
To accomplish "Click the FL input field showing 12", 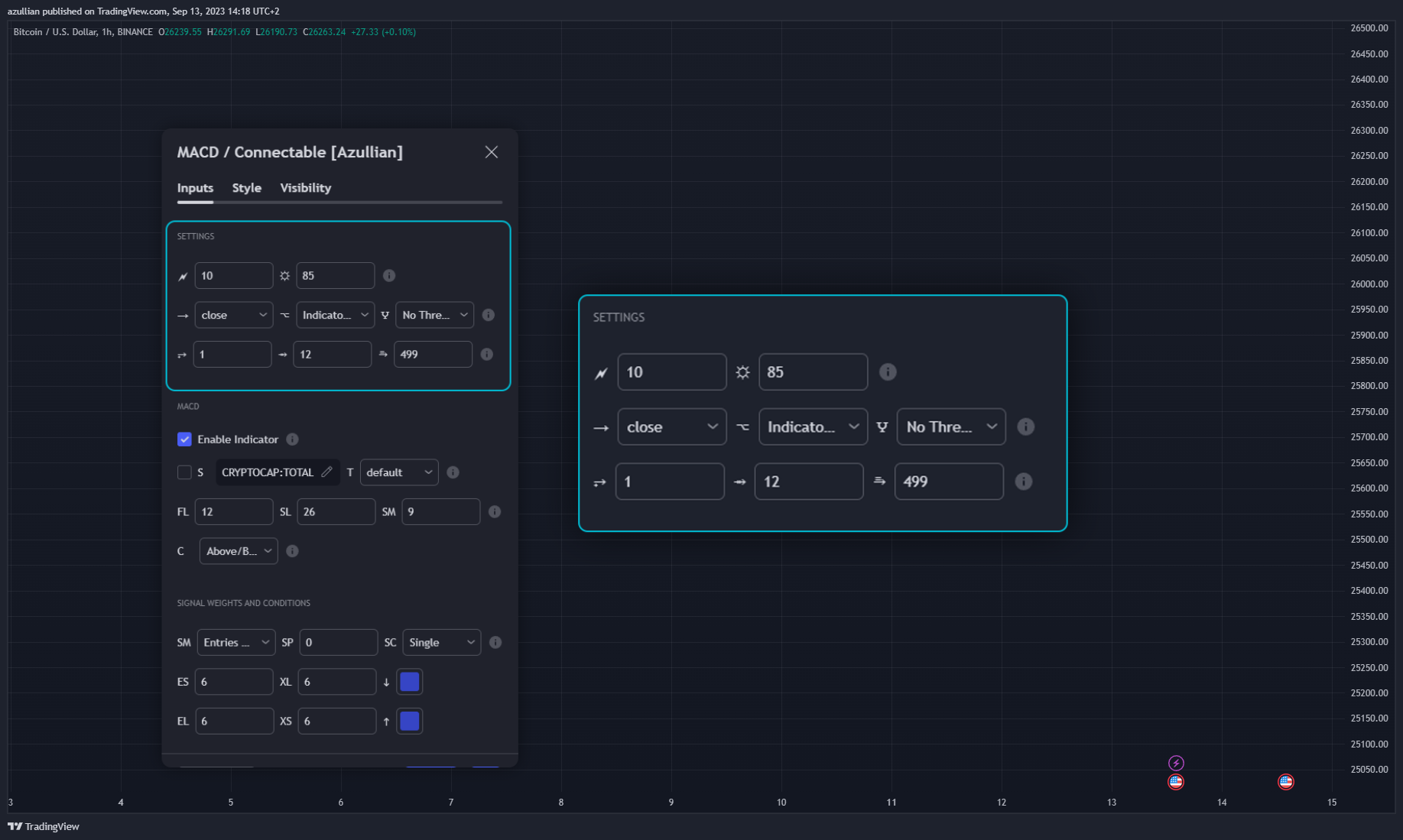I will [x=234, y=512].
